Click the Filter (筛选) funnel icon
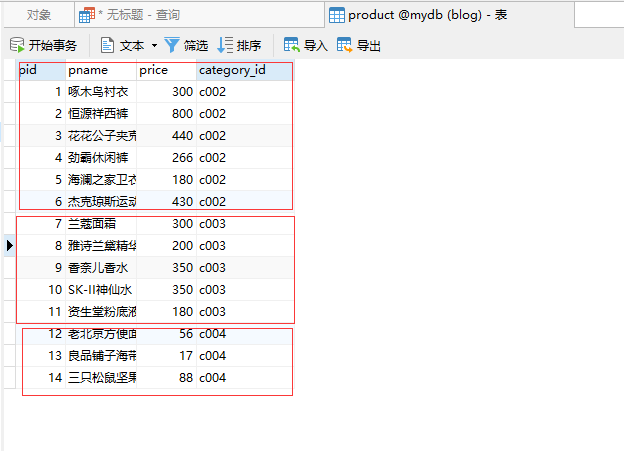This screenshot has height=451, width=624. pyautogui.click(x=172, y=45)
